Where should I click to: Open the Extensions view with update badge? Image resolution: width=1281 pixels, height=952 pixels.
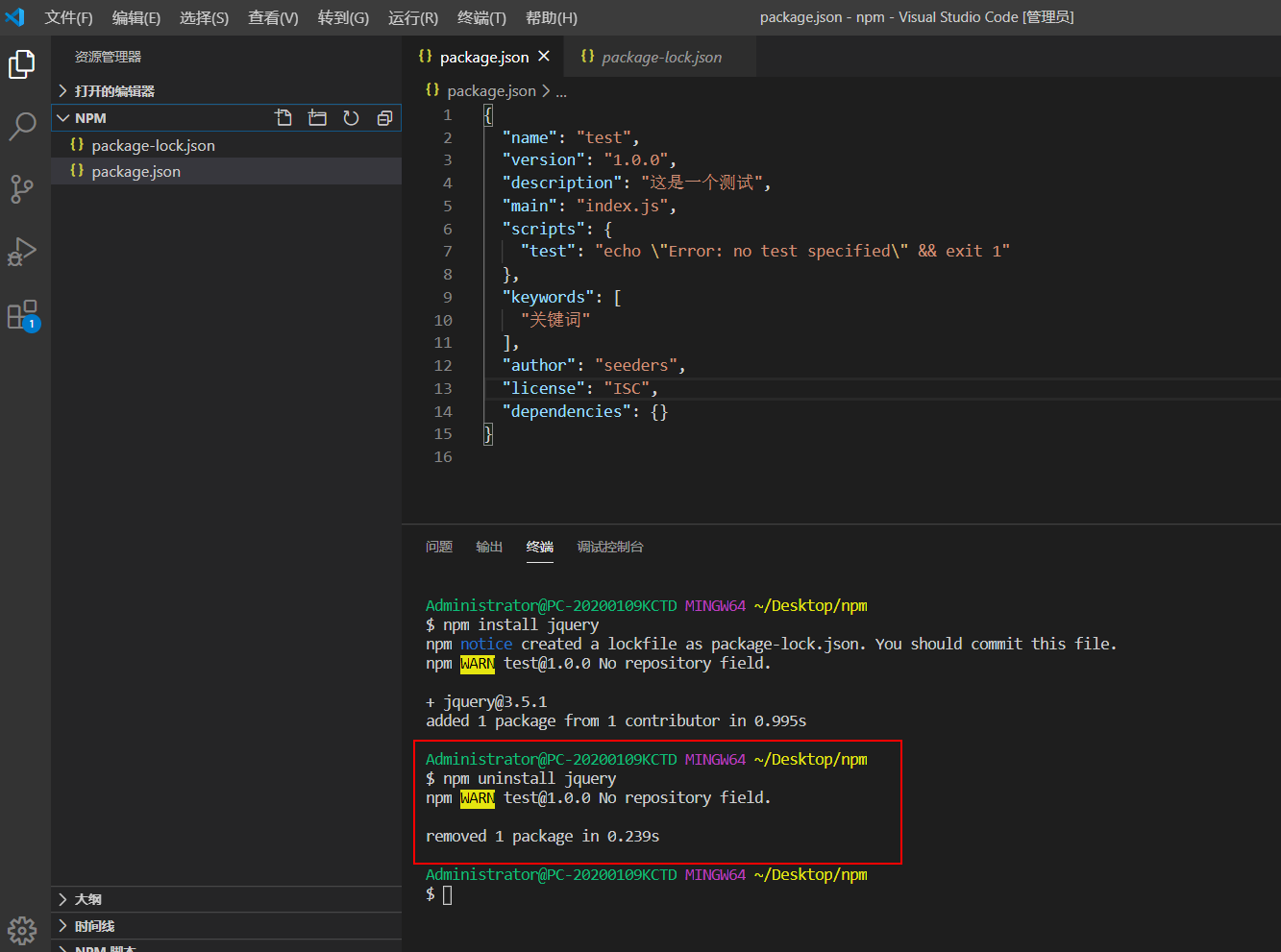pos(22,315)
